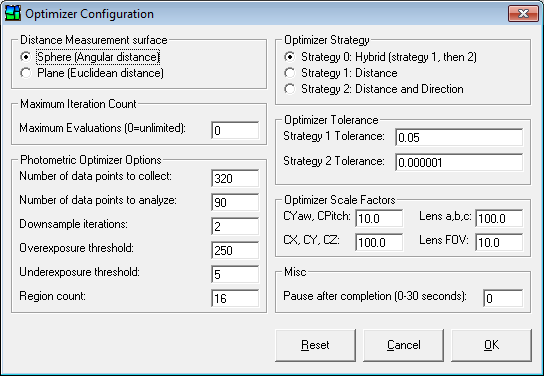This screenshot has width=544, height=376.
Task: Focus the Number of data points to analyze field
Action: pyautogui.click(x=235, y=202)
